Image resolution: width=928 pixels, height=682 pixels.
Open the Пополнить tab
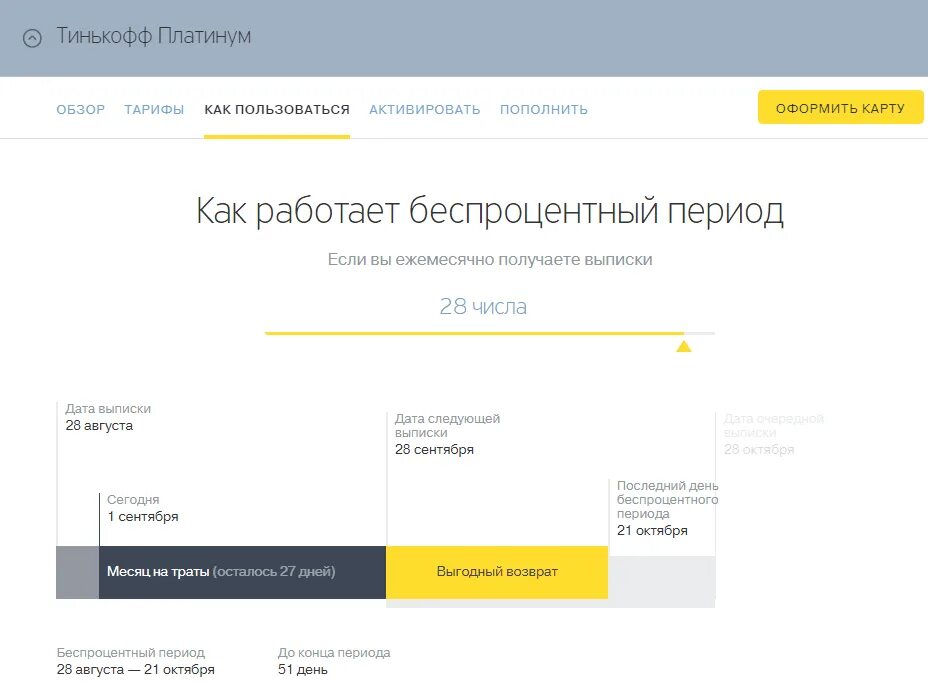543,110
